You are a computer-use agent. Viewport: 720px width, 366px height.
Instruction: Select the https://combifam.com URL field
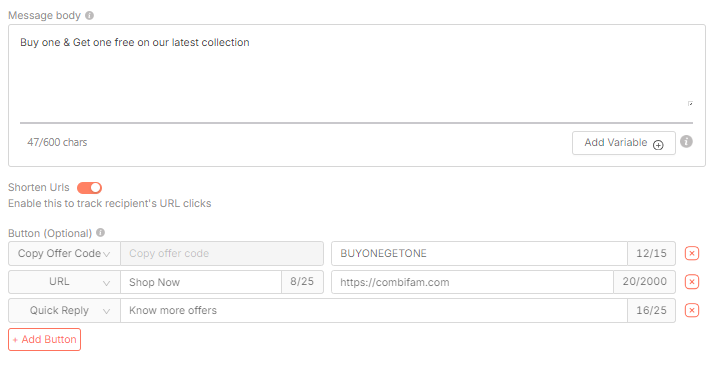pos(472,282)
